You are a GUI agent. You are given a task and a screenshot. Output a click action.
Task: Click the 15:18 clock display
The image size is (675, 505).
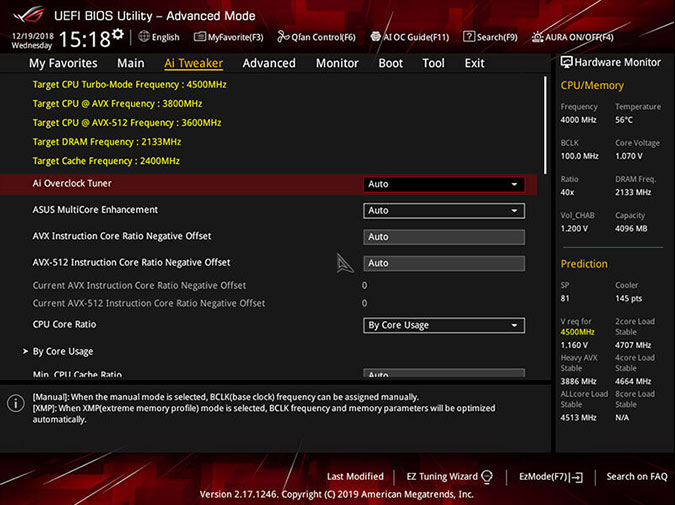[85, 39]
